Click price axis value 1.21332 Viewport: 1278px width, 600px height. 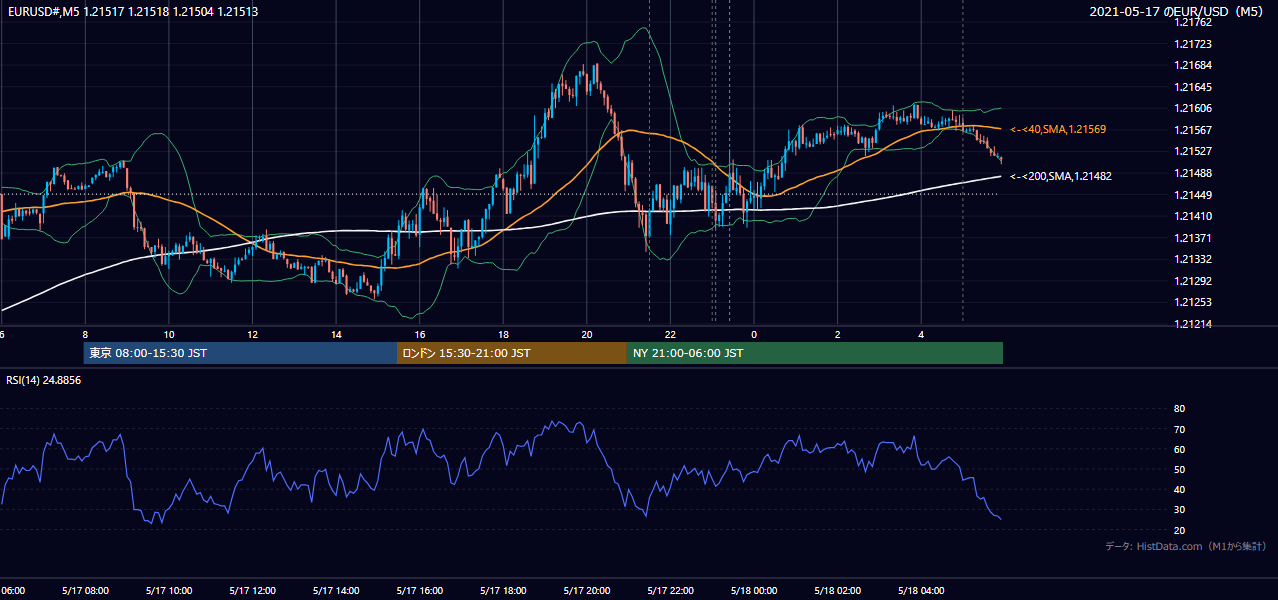point(1191,259)
